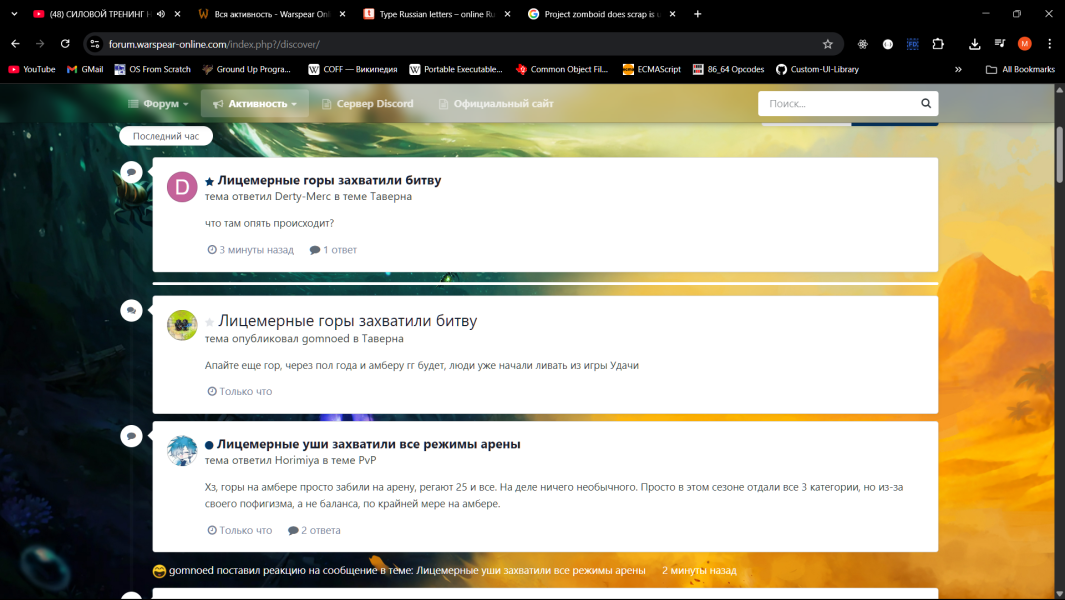This screenshot has width=1065, height=600.
Task: Open Derty-Merc's profile link
Action: pyautogui.click(x=302, y=196)
